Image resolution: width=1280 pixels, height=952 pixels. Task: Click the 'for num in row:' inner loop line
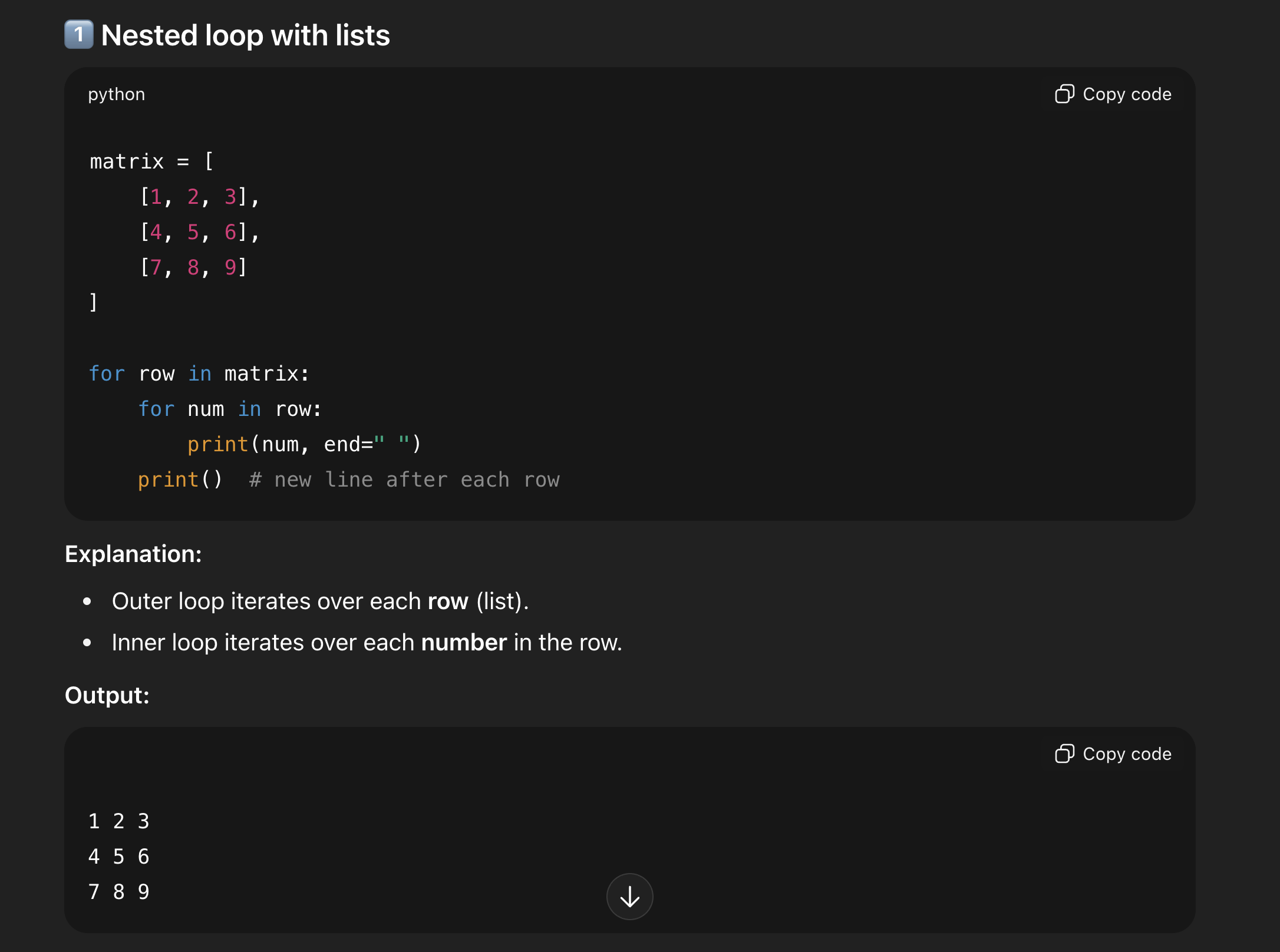(x=230, y=409)
